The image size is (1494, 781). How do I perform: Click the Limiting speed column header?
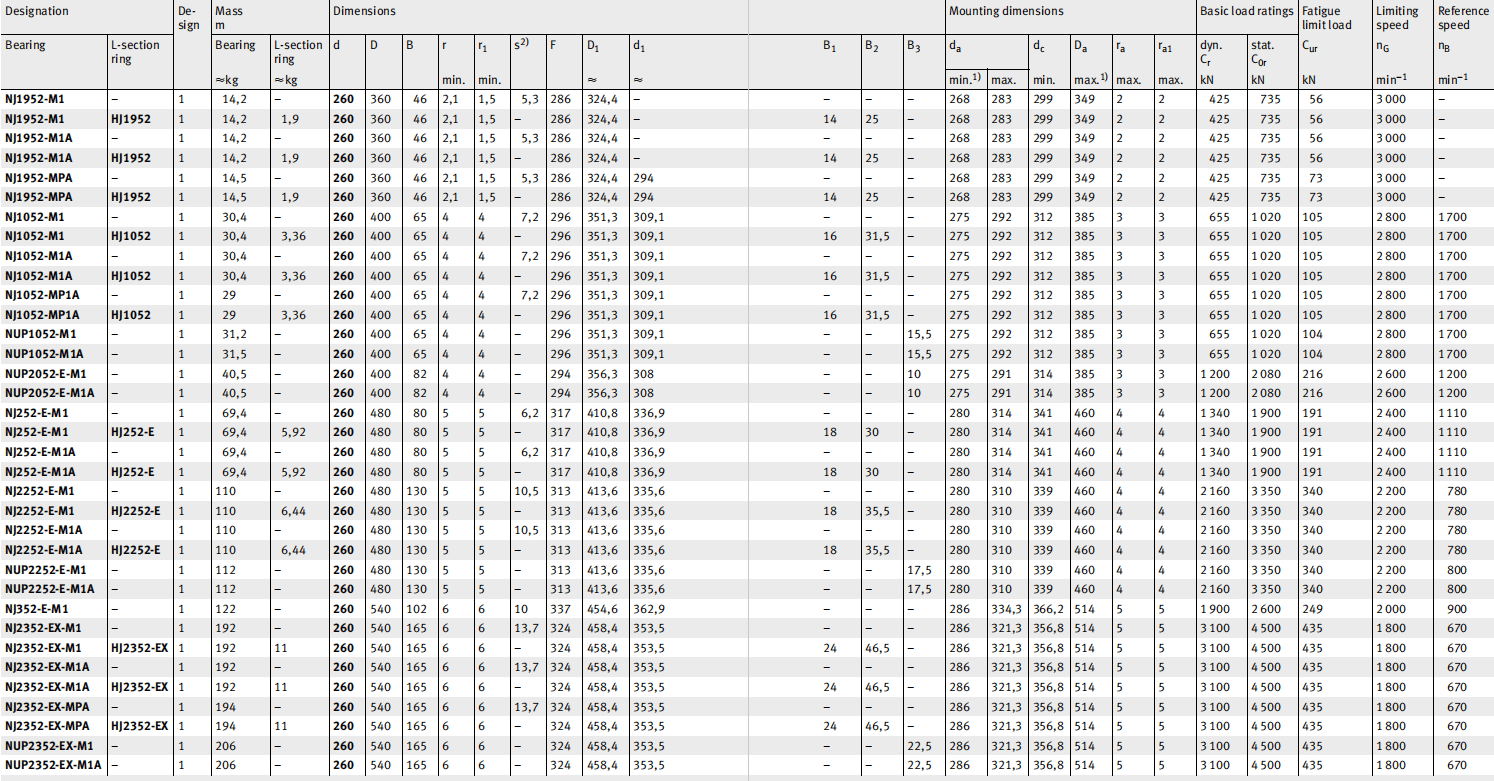[1394, 18]
